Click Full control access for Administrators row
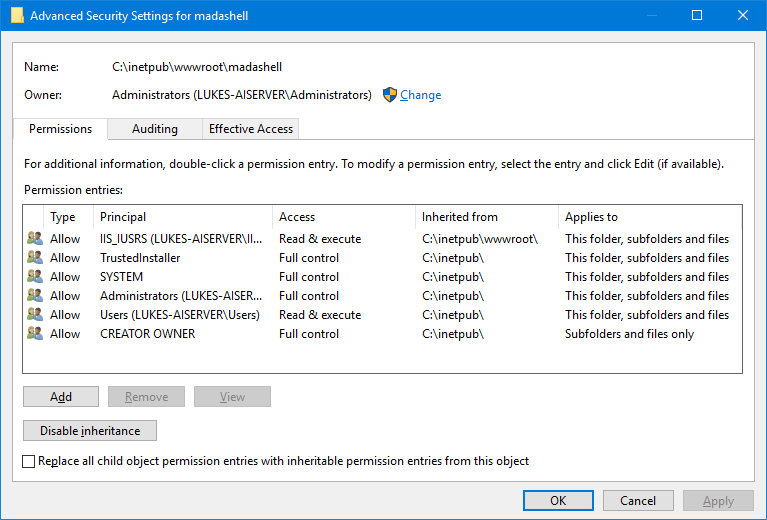Viewport: 767px width, 520px height. (309, 296)
